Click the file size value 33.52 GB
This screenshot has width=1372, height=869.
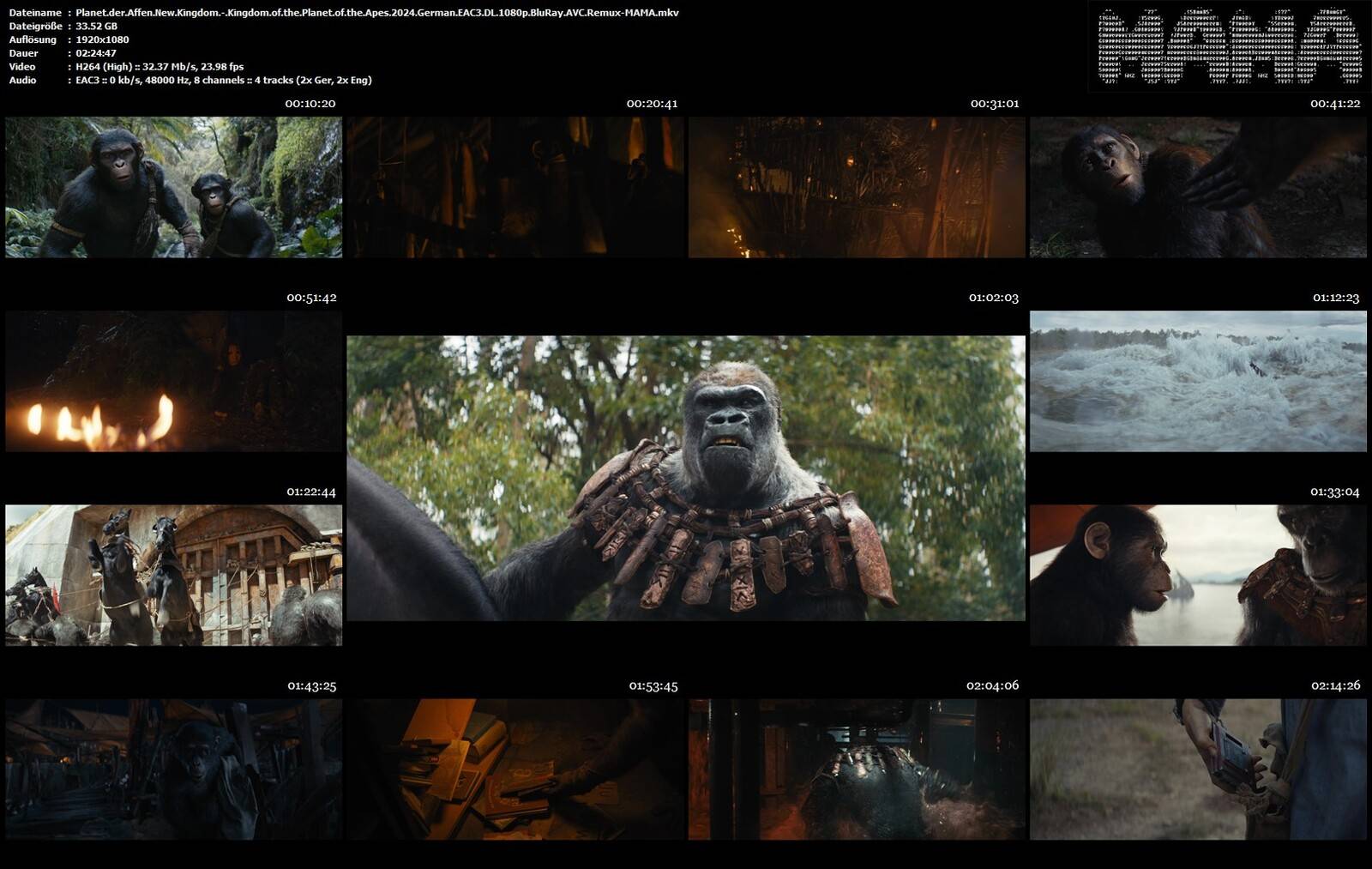[97, 27]
